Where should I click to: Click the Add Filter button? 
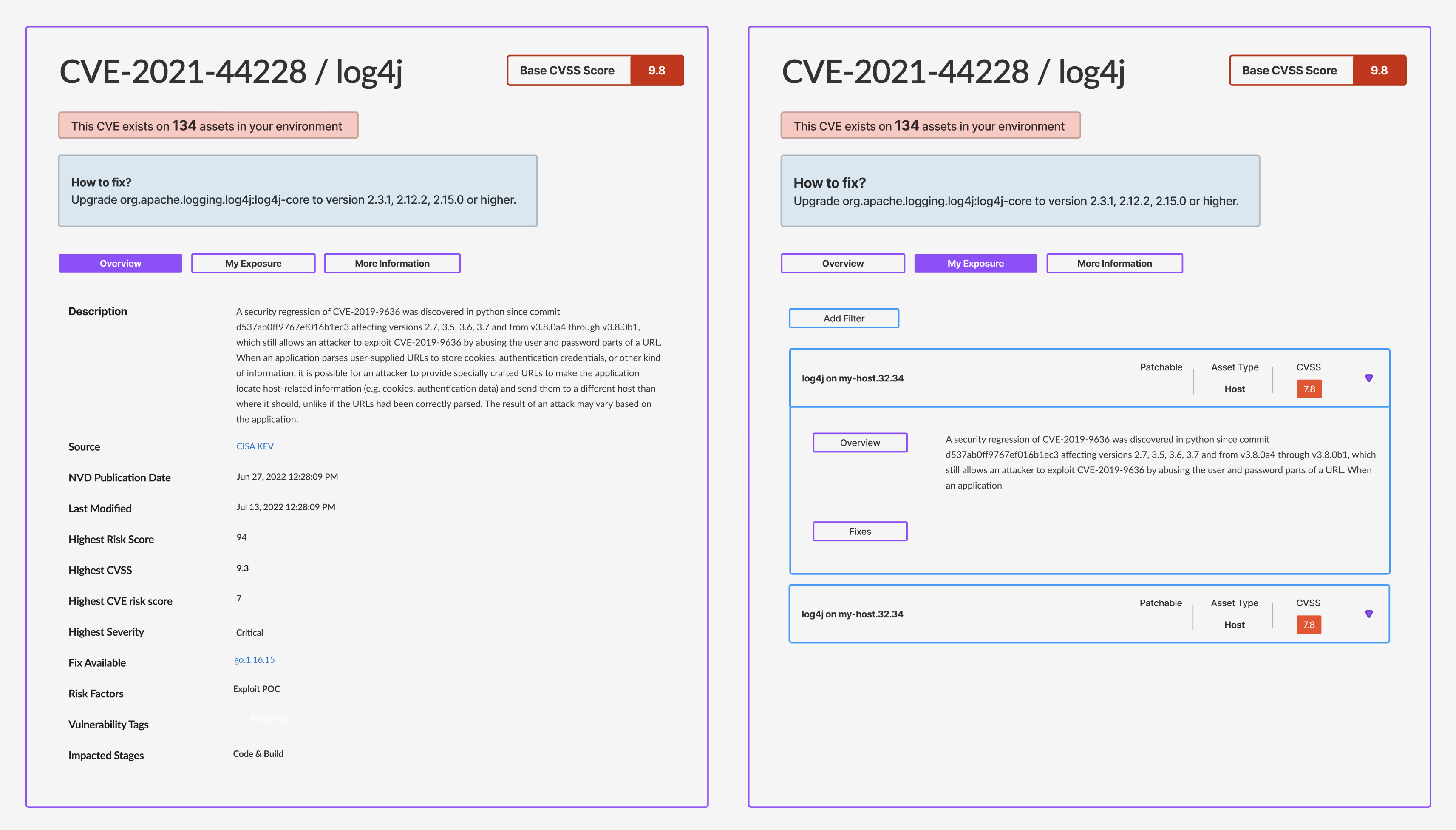[x=844, y=318]
